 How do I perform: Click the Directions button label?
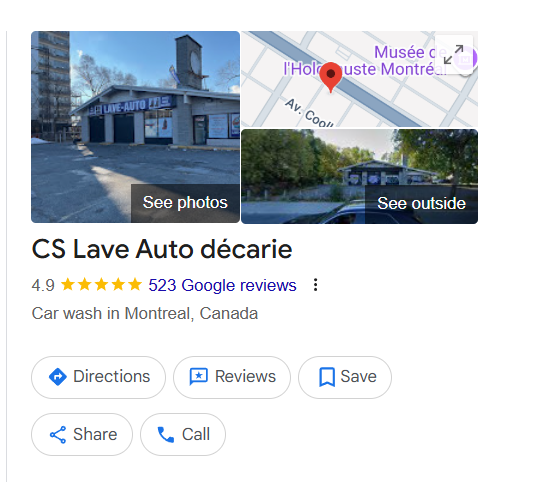pyautogui.click(x=111, y=377)
